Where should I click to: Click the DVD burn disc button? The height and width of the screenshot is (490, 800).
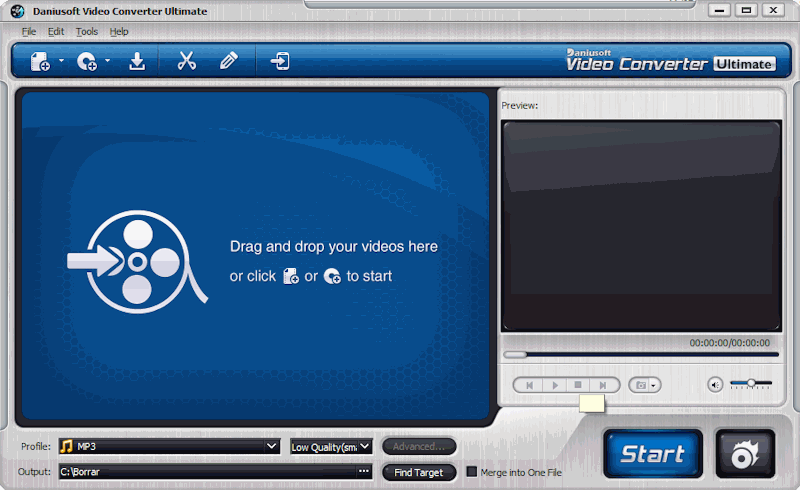(x=745, y=454)
